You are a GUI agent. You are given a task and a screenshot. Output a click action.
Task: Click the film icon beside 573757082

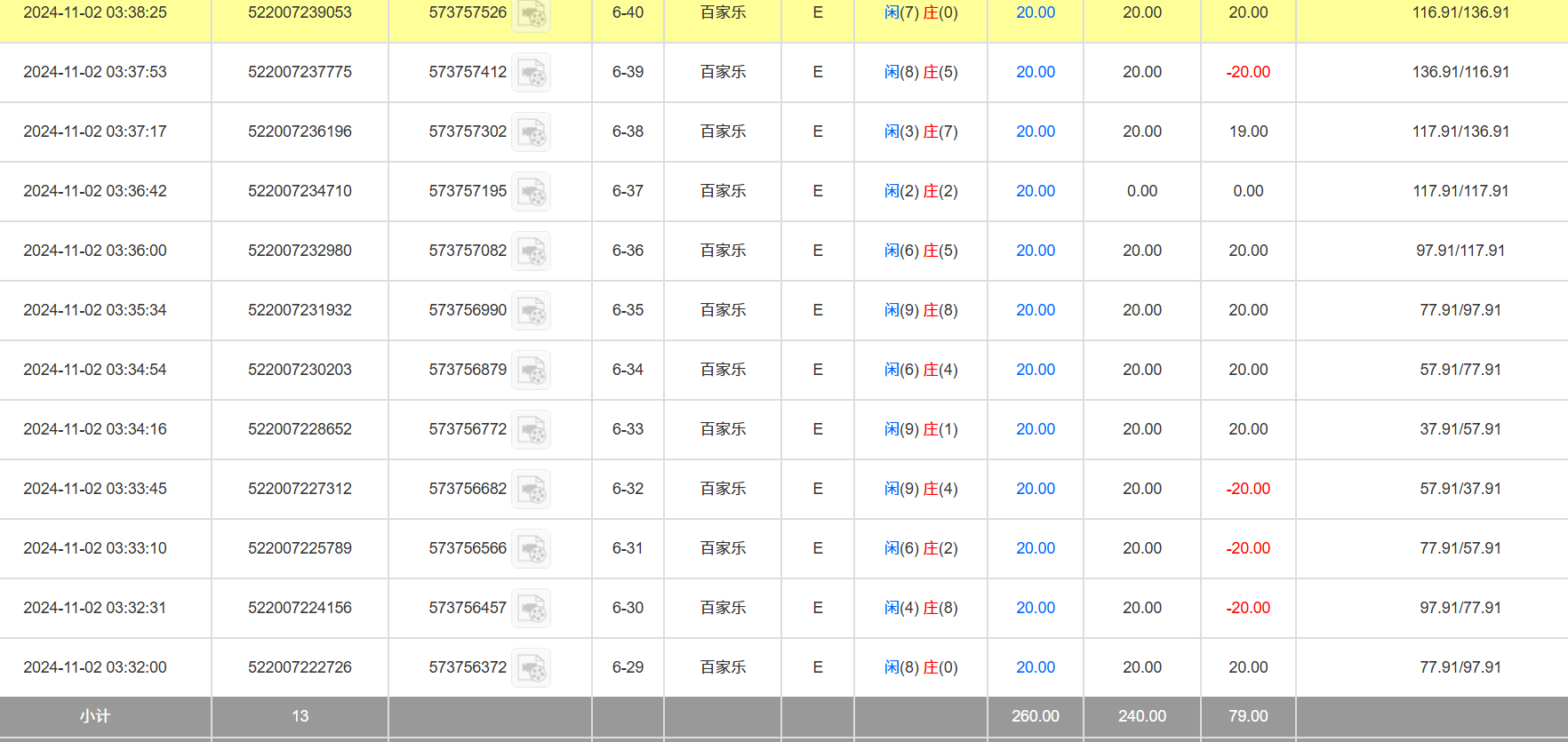[532, 251]
